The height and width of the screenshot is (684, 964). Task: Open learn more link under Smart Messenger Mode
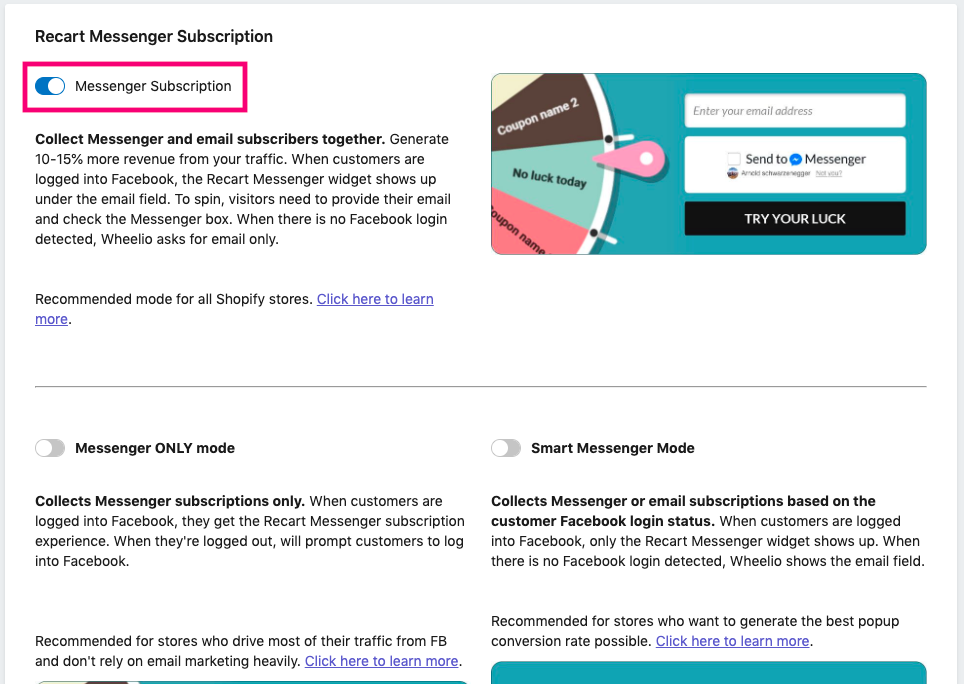click(x=732, y=641)
